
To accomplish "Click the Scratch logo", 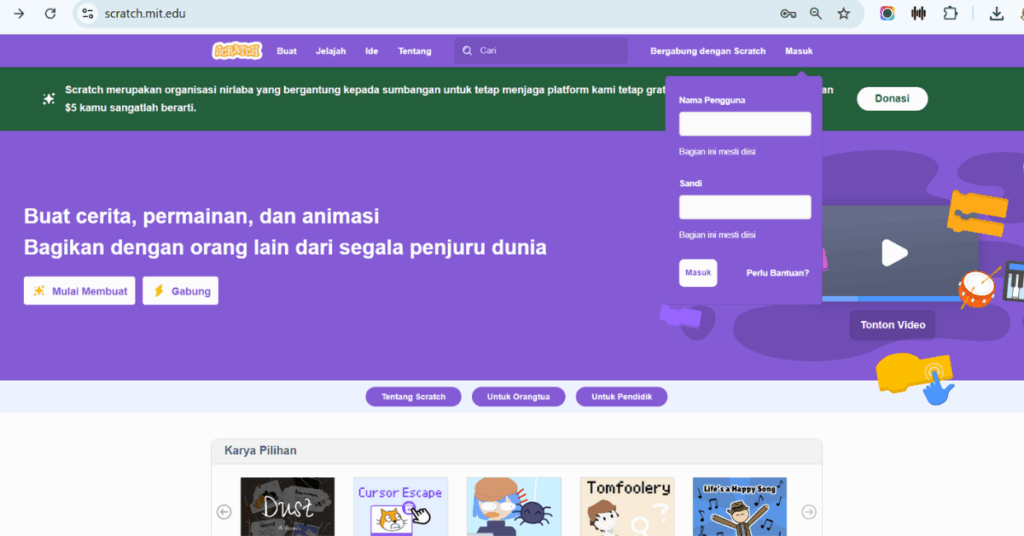I will (x=237, y=50).
